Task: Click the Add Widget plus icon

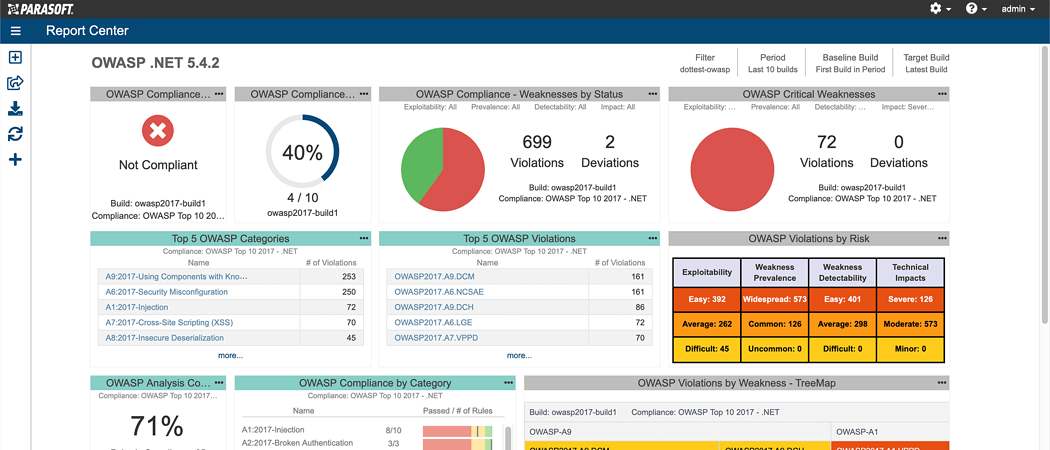Action: coord(15,159)
